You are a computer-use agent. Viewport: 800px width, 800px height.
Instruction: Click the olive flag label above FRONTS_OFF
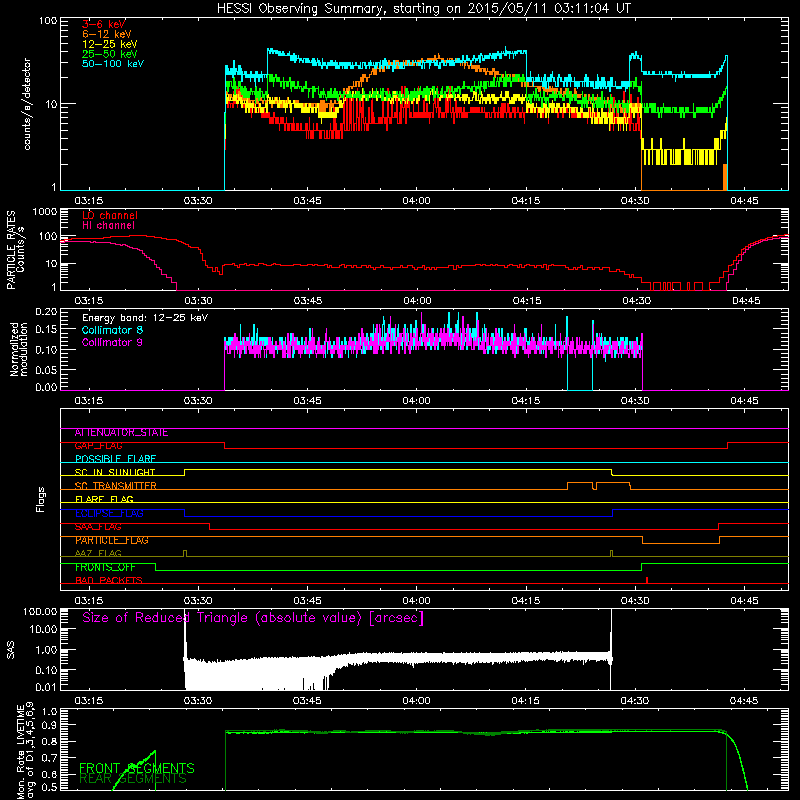tap(98, 553)
